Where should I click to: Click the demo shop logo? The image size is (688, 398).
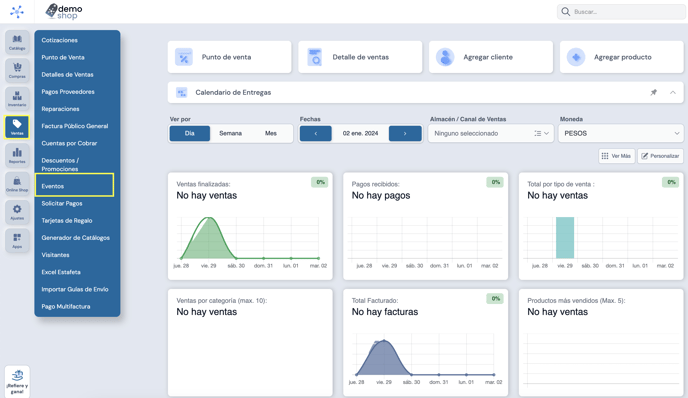[x=64, y=11]
